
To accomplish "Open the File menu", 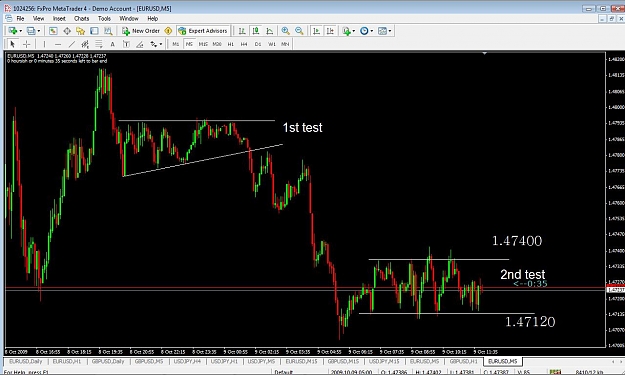I will click(x=20, y=18).
